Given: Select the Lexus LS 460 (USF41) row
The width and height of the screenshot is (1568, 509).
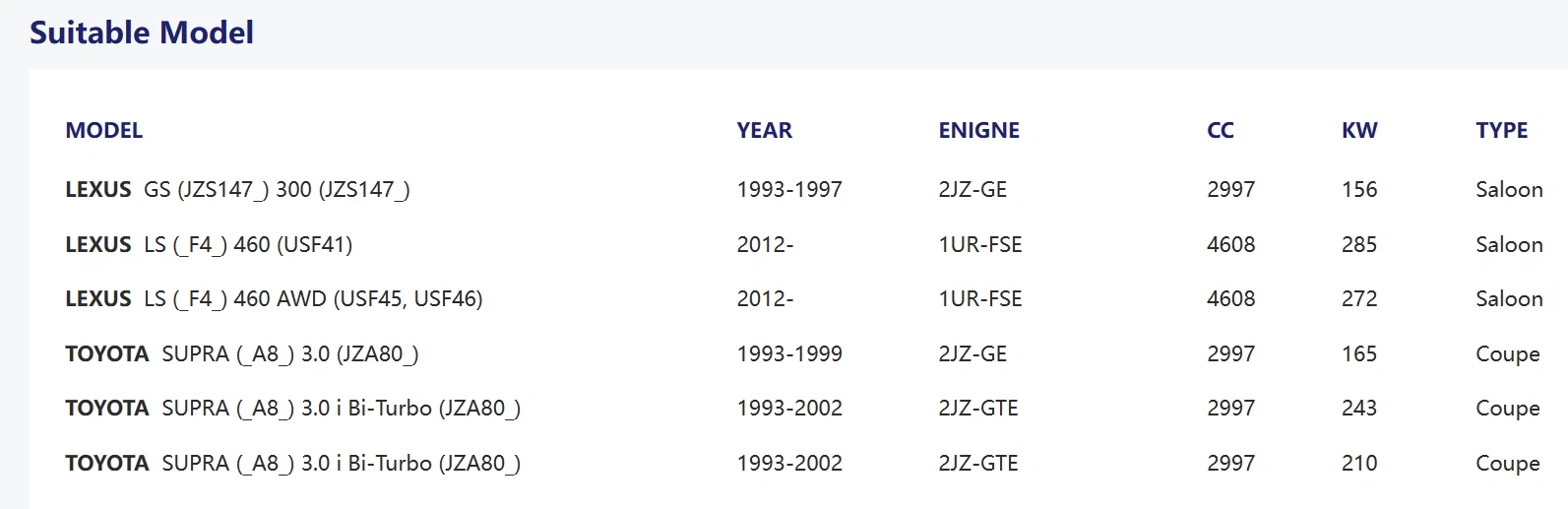Looking at the screenshot, I should pyautogui.click(x=209, y=245).
